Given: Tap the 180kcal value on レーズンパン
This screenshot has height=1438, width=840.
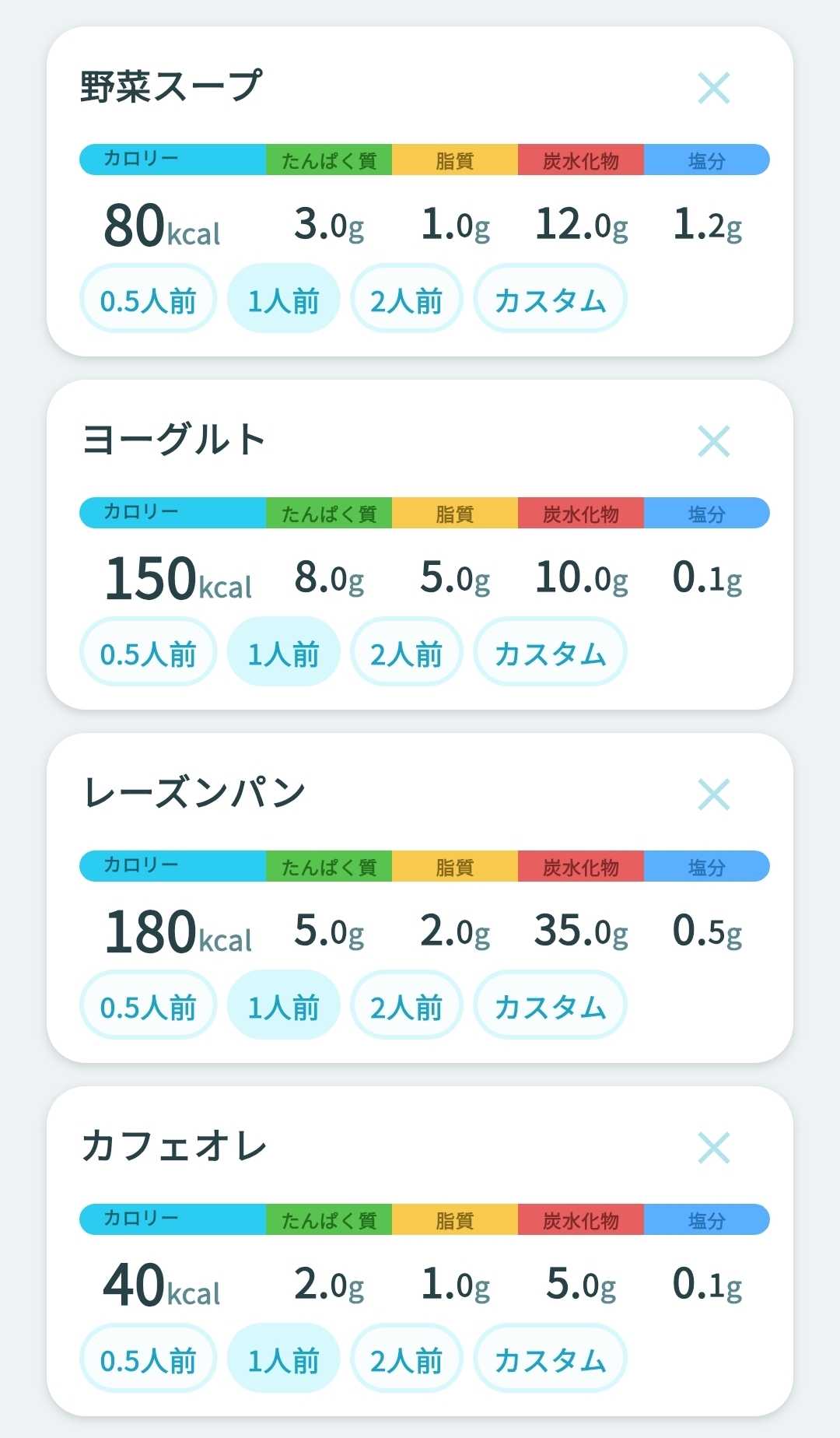Looking at the screenshot, I should tap(178, 931).
